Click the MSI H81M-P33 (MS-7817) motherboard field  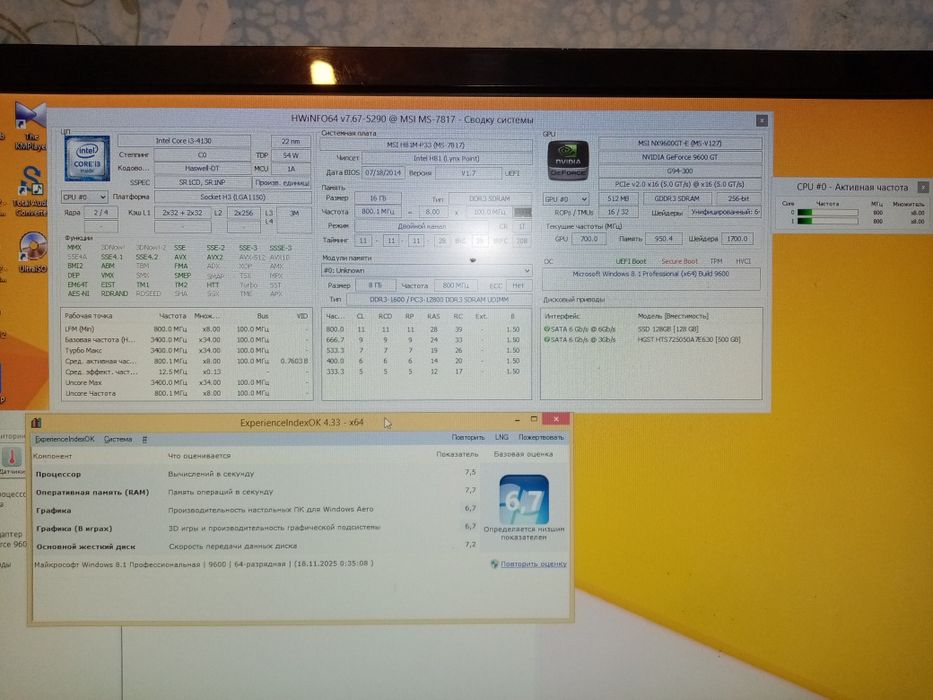426,145
